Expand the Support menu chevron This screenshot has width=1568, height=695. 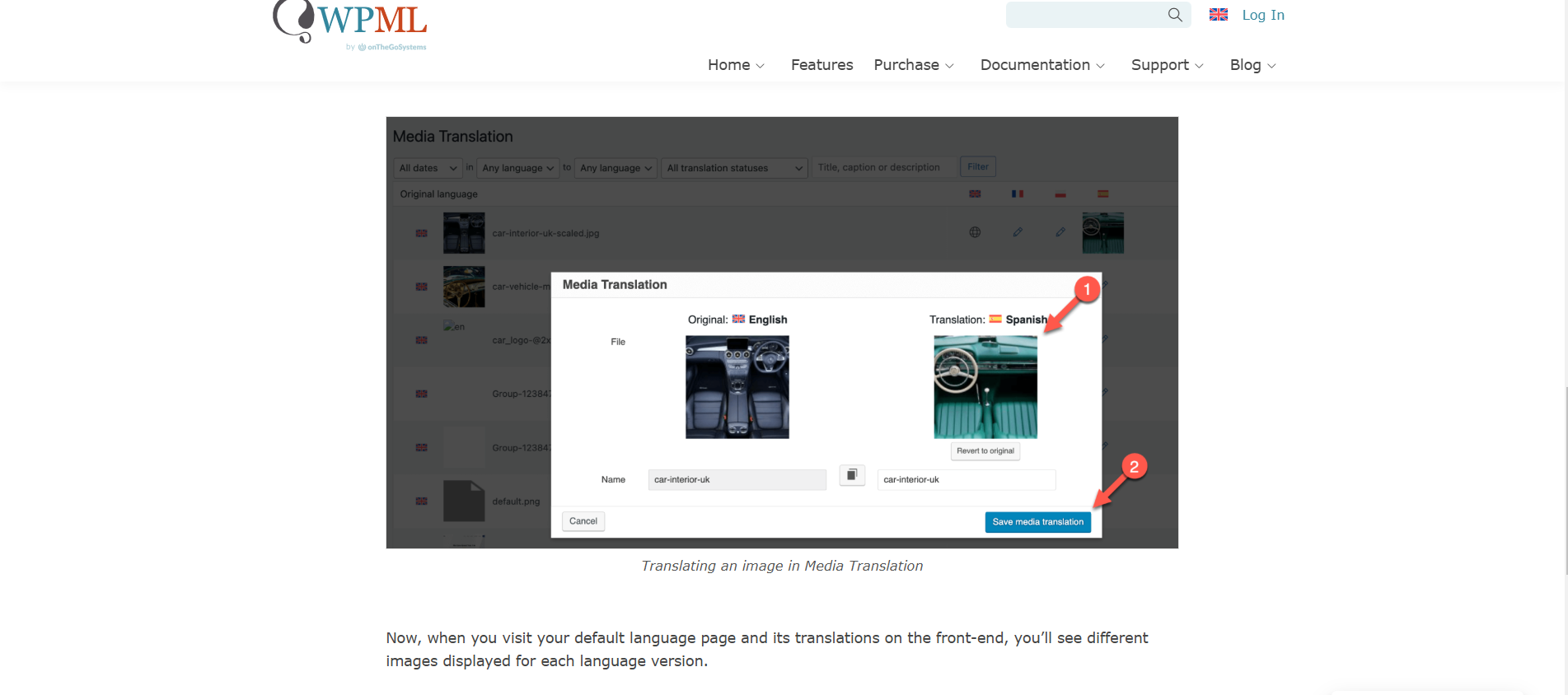[x=1199, y=66]
